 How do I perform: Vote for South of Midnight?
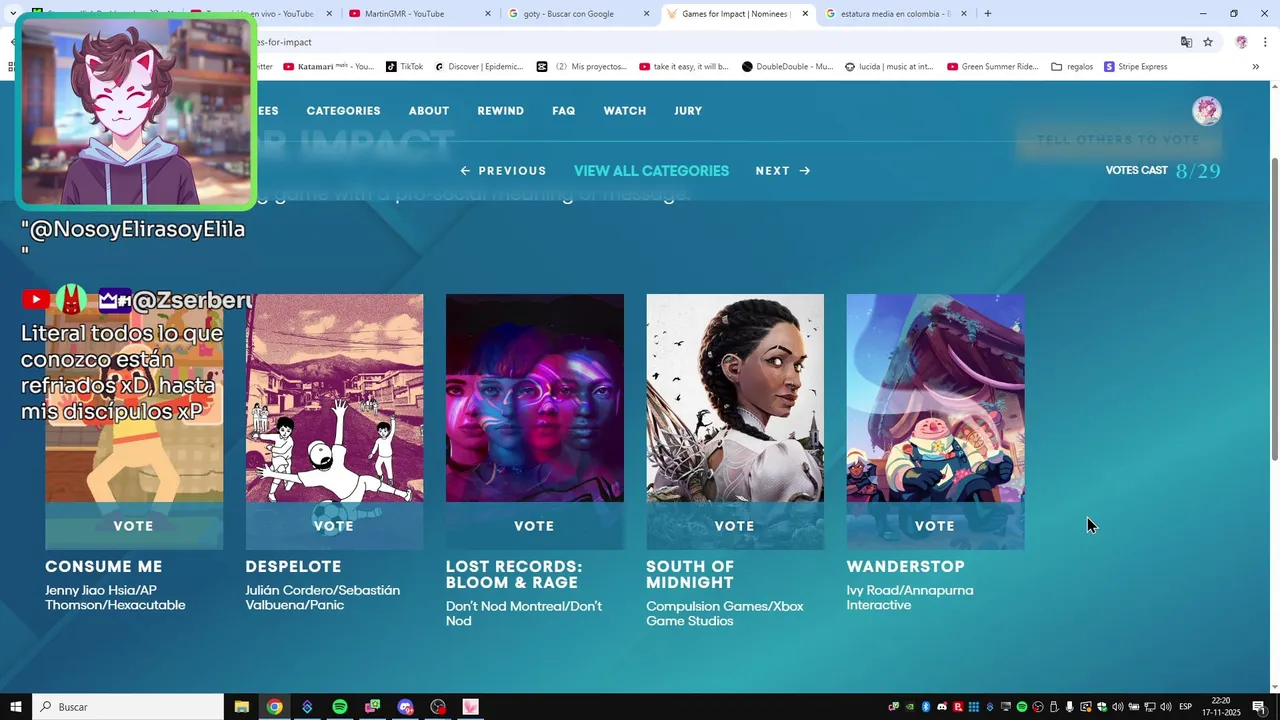coord(735,526)
